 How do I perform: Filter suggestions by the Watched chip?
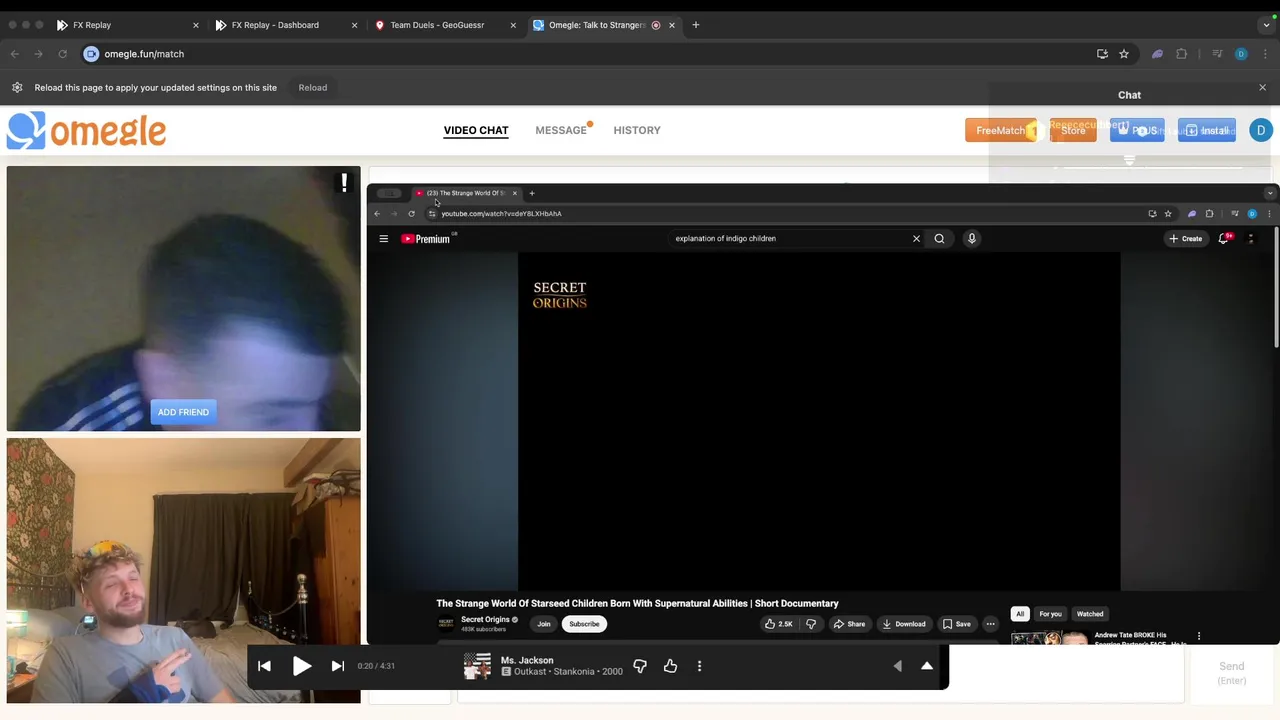click(1090, 614)
